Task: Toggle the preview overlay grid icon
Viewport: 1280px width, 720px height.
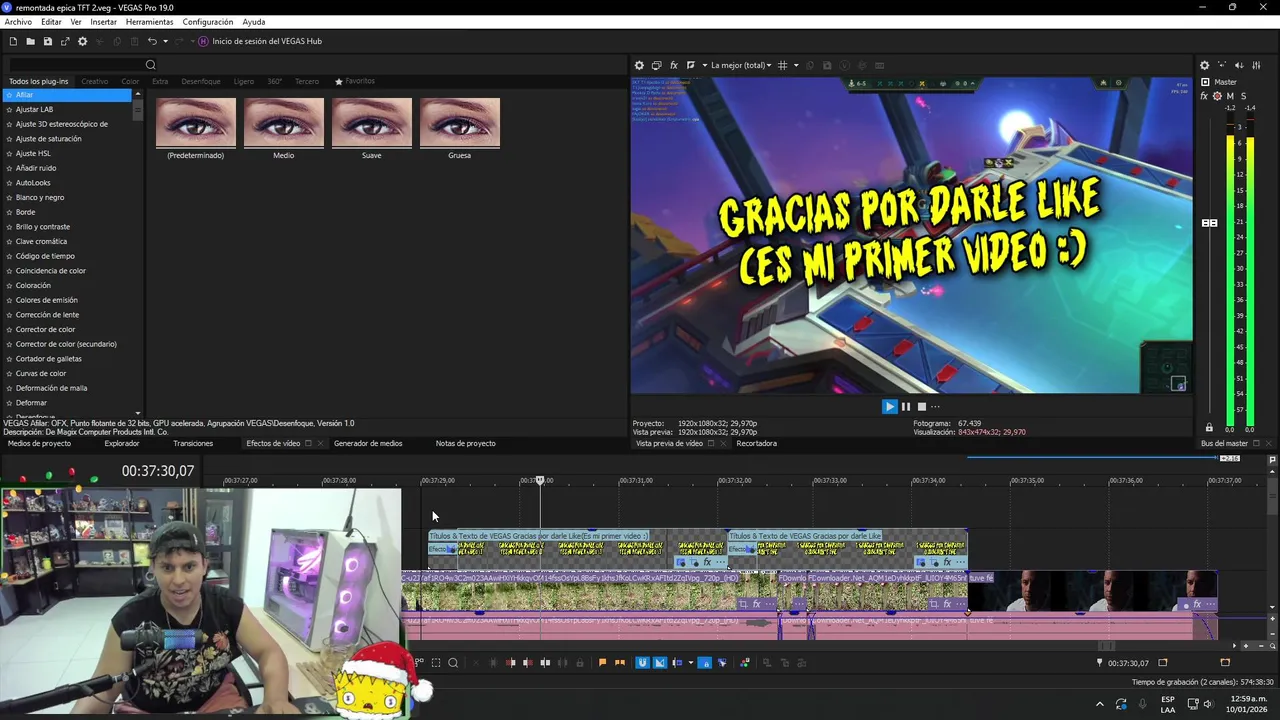Action: pyautogui.click(x=783, y=65)
